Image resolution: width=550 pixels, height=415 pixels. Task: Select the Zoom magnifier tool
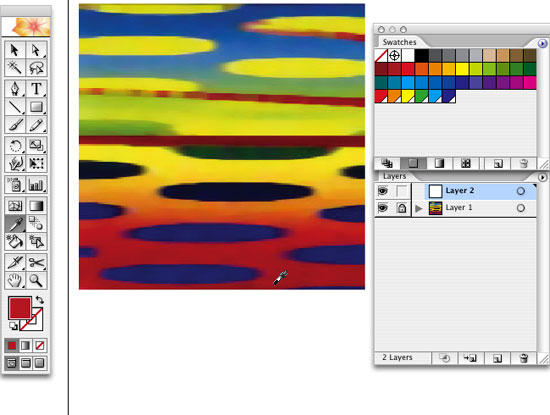pyautogui.click(x=36, y=280)
